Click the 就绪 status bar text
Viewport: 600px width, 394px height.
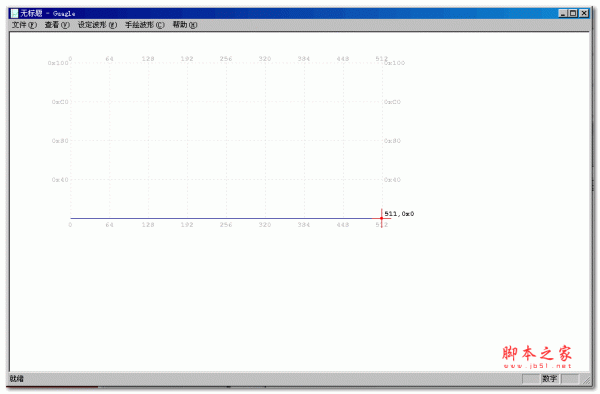(16, 379)
